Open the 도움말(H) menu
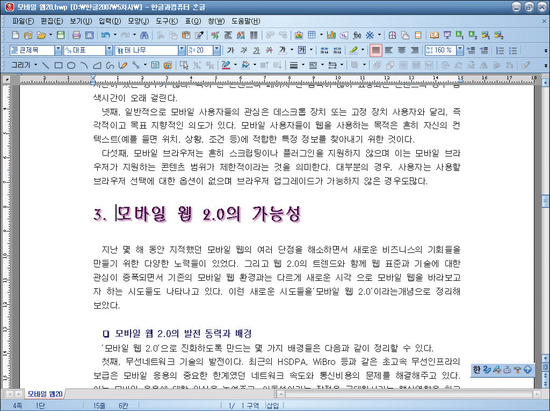 click(246, 21)
